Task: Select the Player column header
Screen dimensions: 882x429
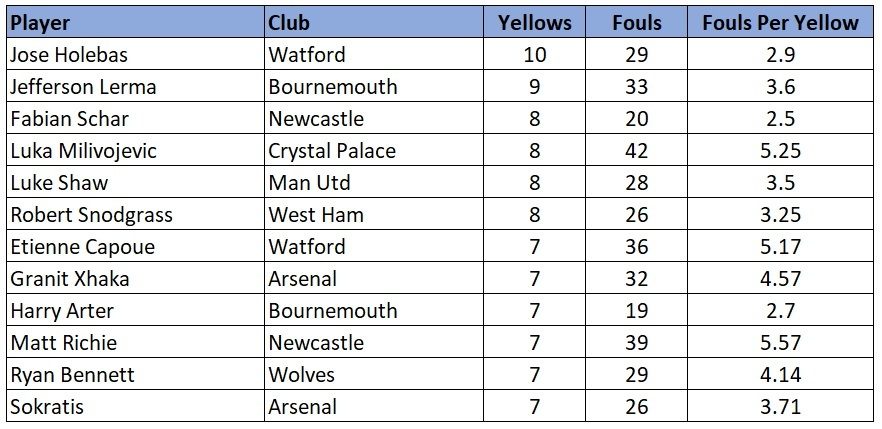Action: 136,22
